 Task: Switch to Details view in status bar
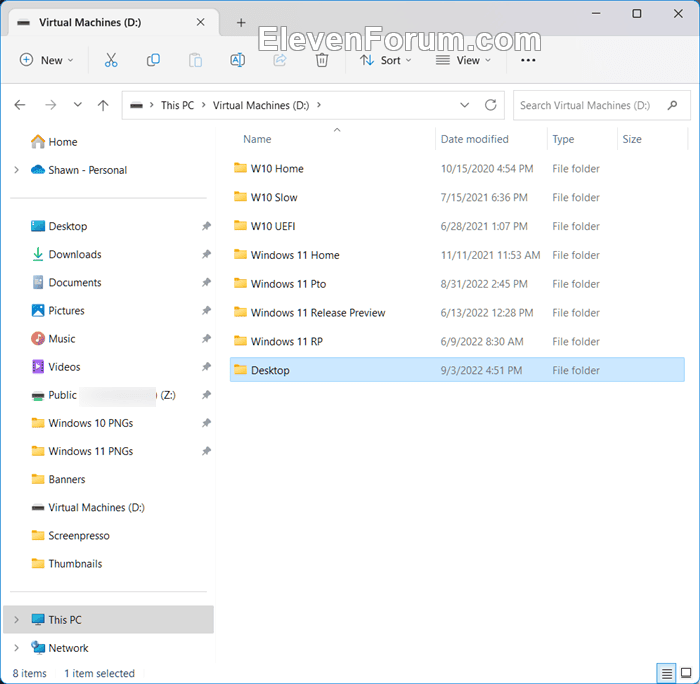pyautogui.click(x=667, y=672)
